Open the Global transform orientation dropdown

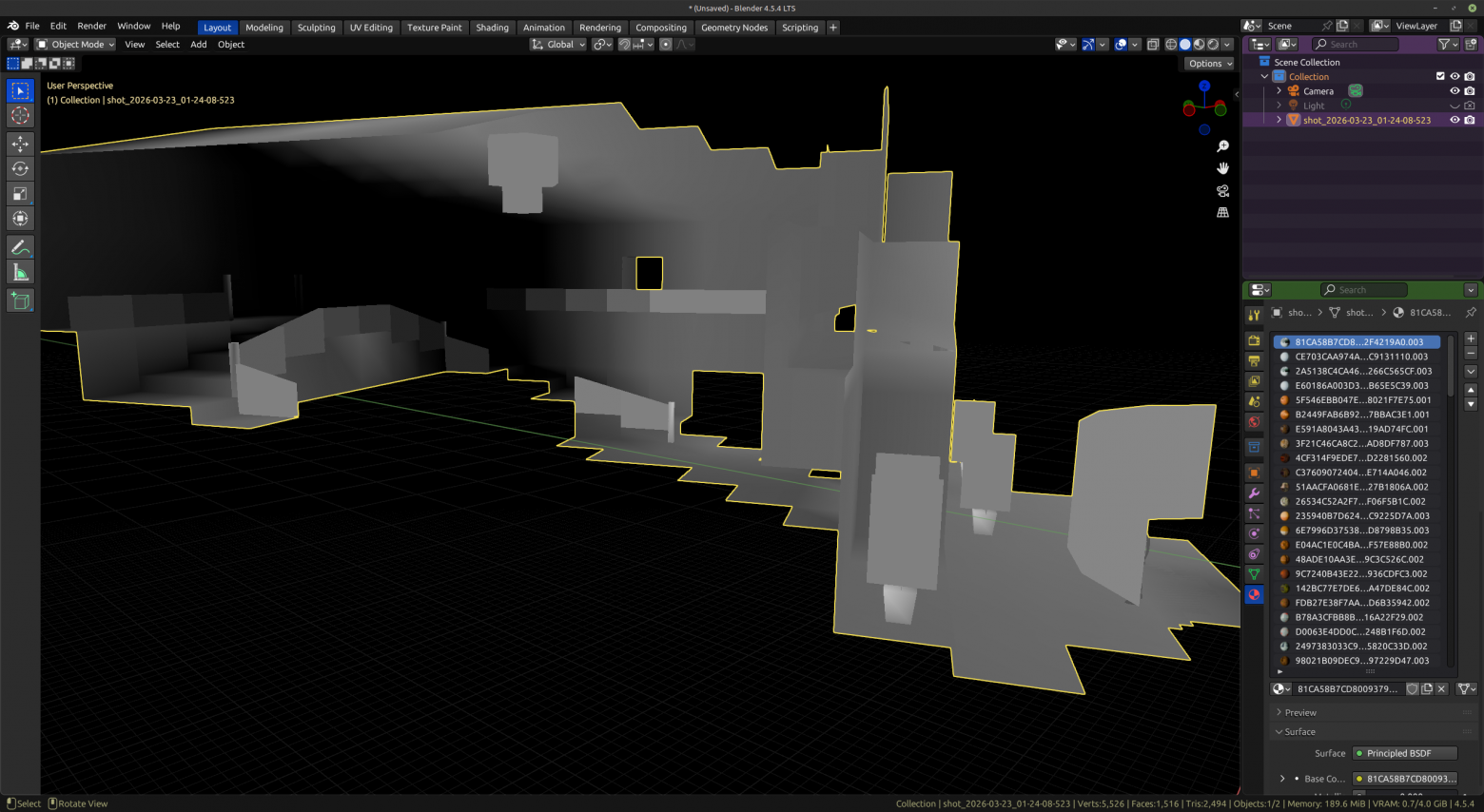click(559, 45)
